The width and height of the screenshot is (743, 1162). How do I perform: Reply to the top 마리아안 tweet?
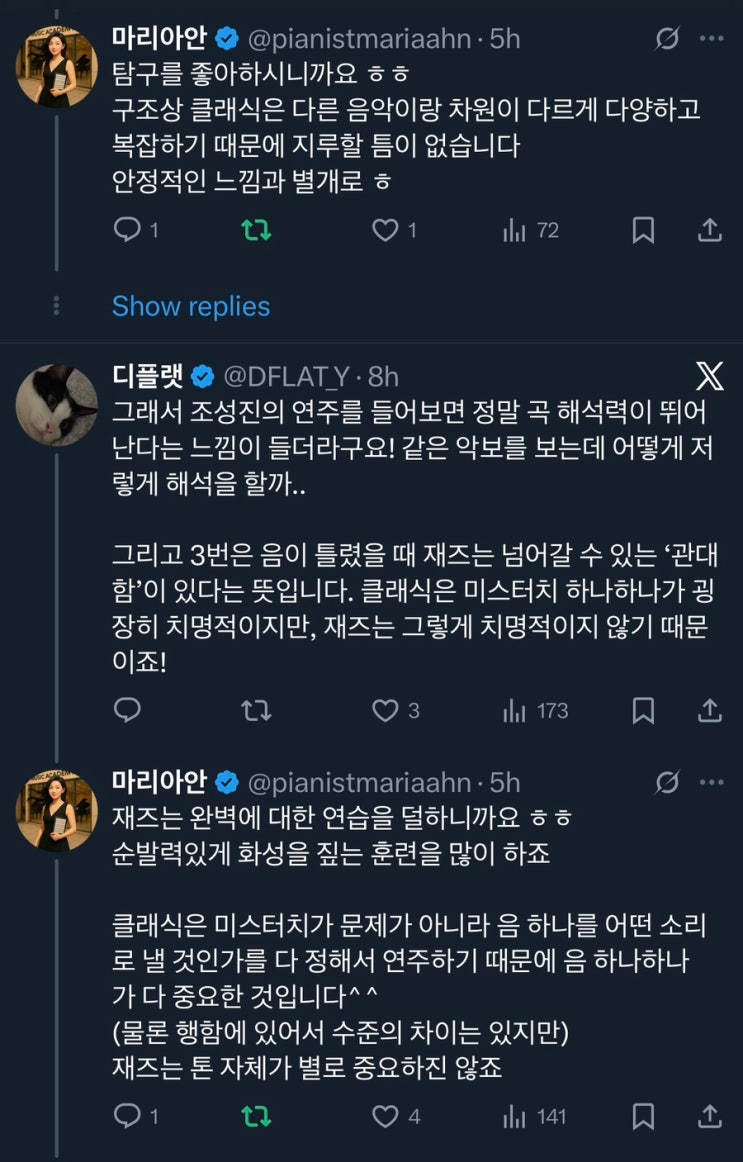coord(127,231)
